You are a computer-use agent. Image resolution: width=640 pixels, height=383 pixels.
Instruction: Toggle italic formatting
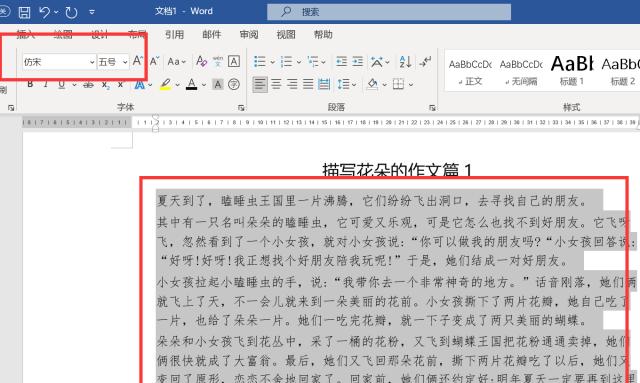(x=46, y=85)
